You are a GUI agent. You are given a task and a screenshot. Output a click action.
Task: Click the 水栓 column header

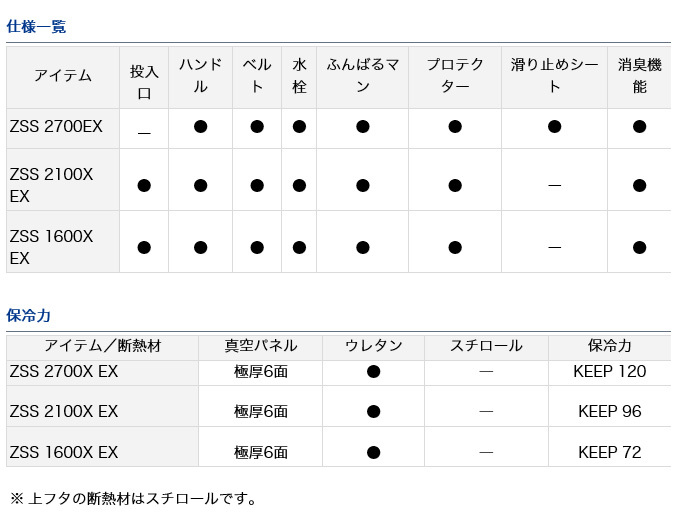pyautogui.click(x=299, y=75)
